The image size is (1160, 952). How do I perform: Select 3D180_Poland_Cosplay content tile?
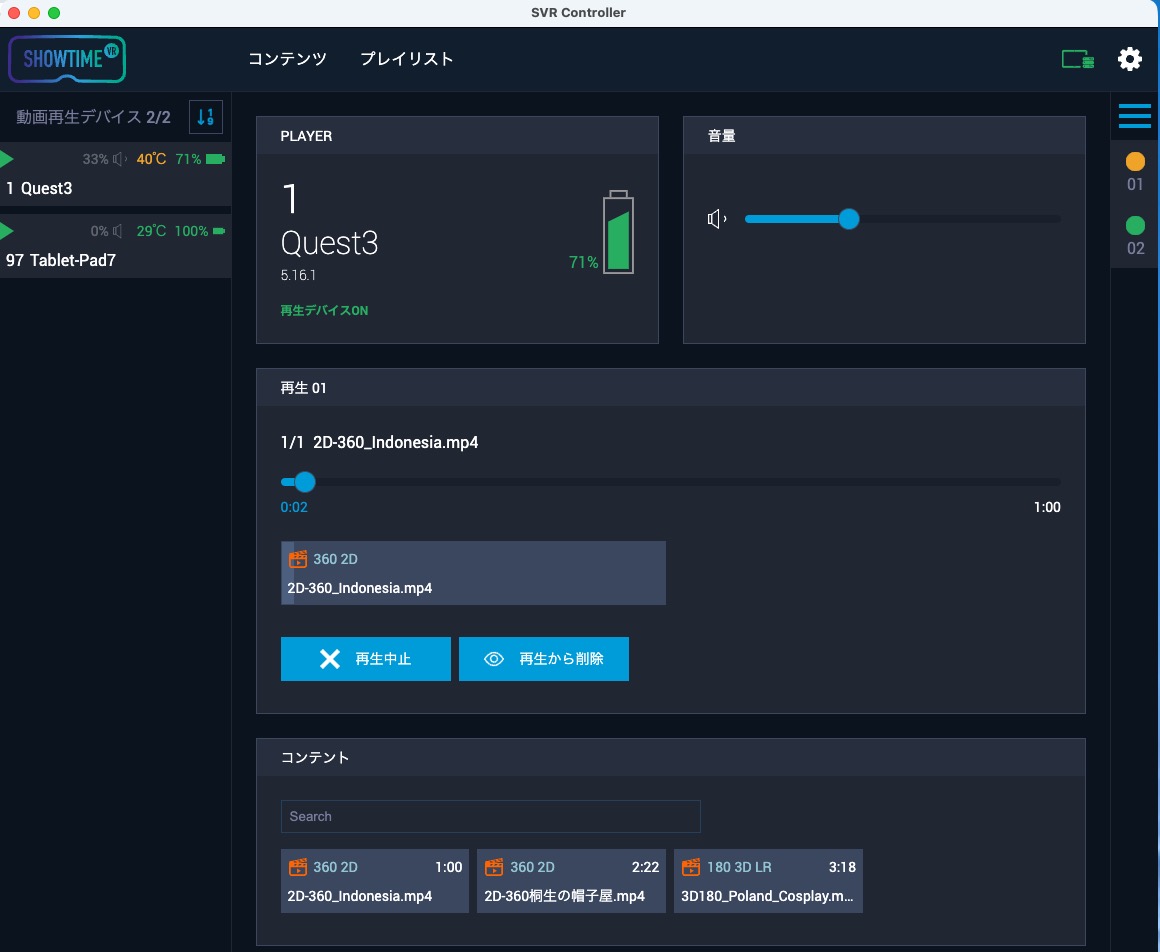768,881
